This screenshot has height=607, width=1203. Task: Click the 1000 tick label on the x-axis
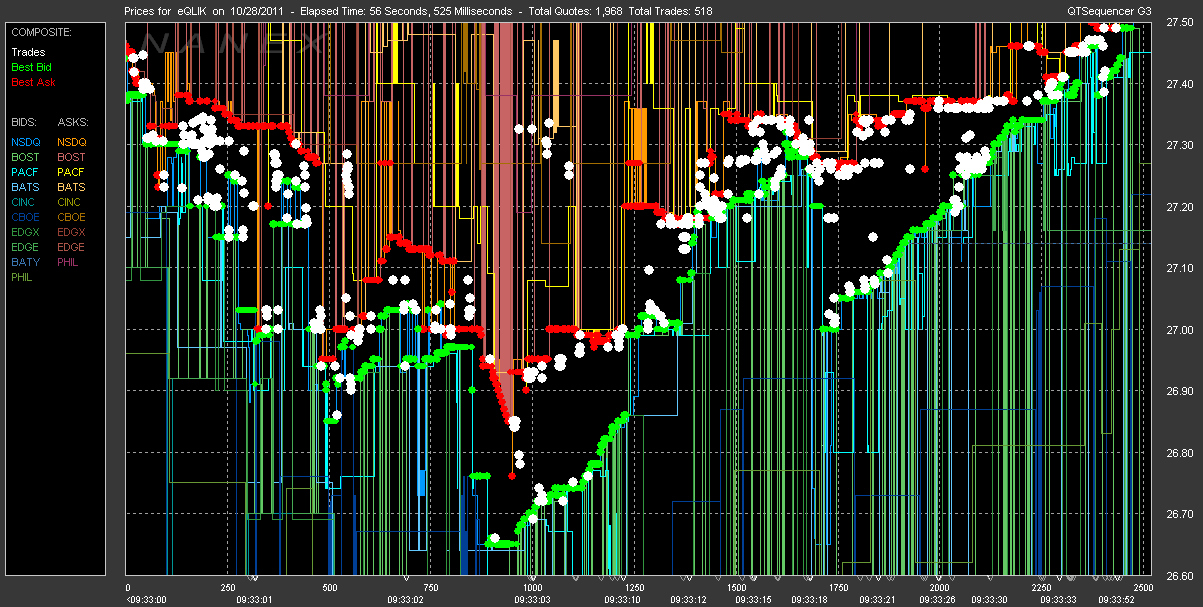tap(532, 588)
